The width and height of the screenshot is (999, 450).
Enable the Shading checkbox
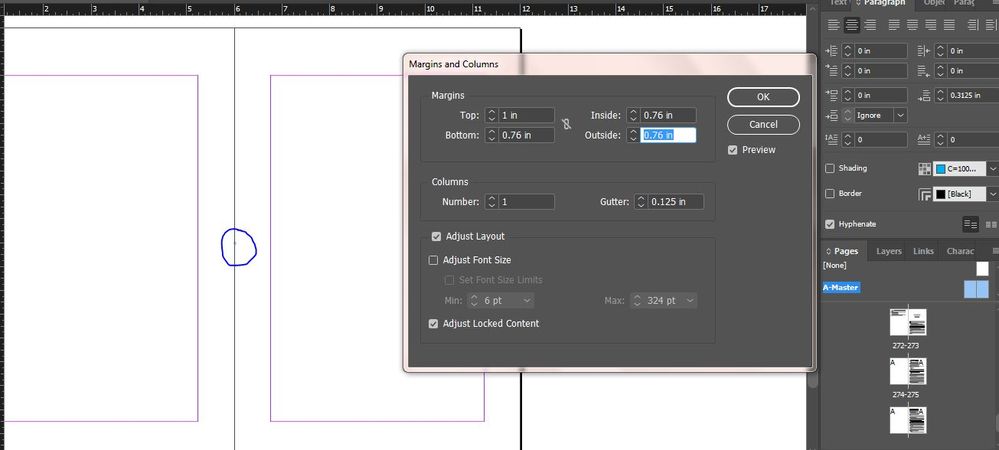(x=830, y=168)
